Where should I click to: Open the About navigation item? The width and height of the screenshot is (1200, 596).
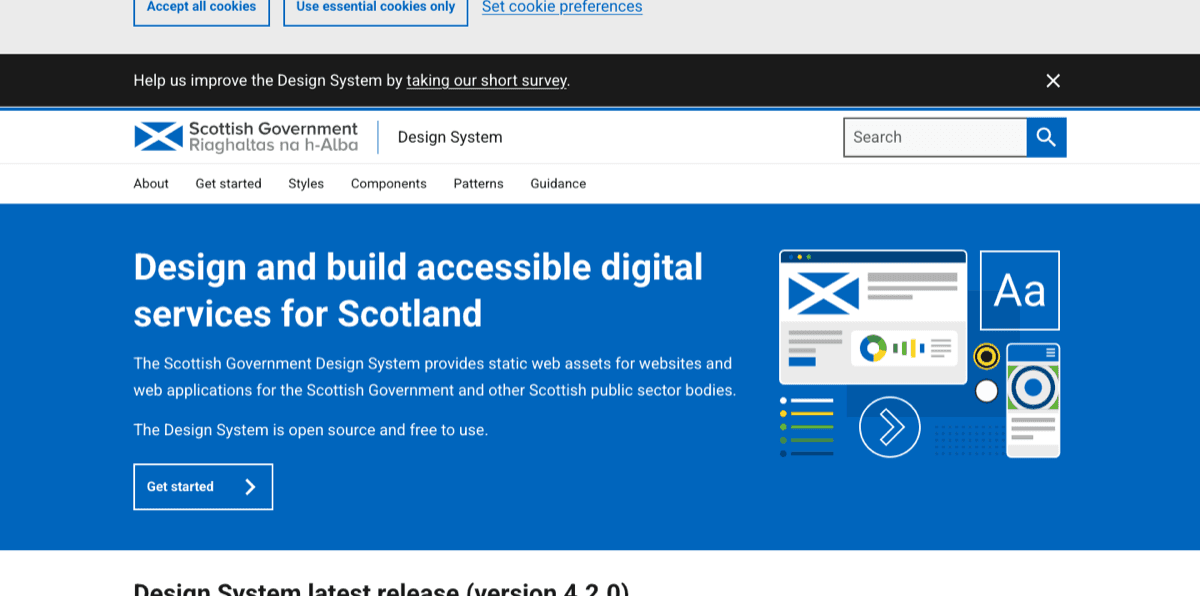(151, 184)
